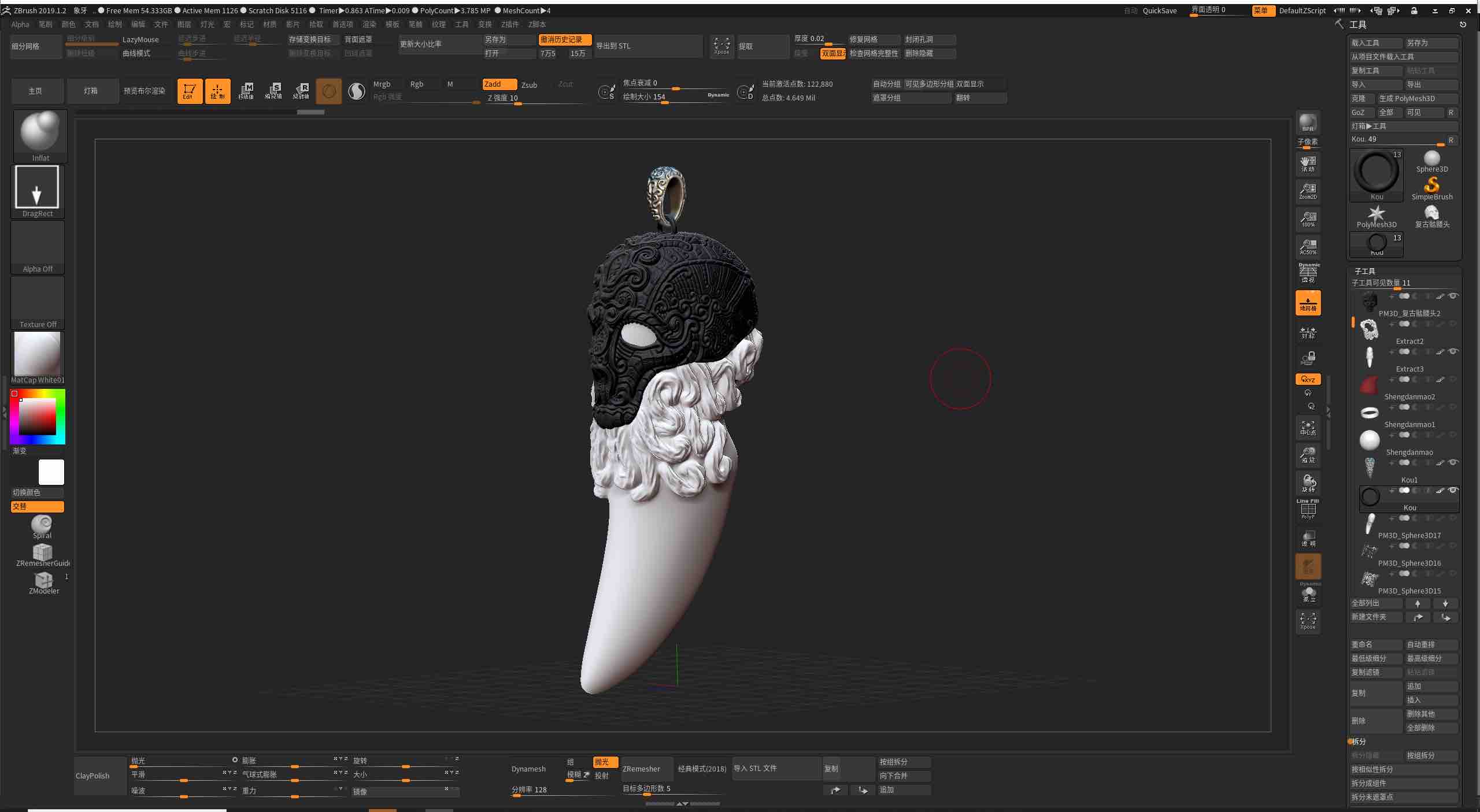Select the SimpleBrush tool in the Tool palette
This screenshot has height=812, width=1480.
click(1431, 186)
